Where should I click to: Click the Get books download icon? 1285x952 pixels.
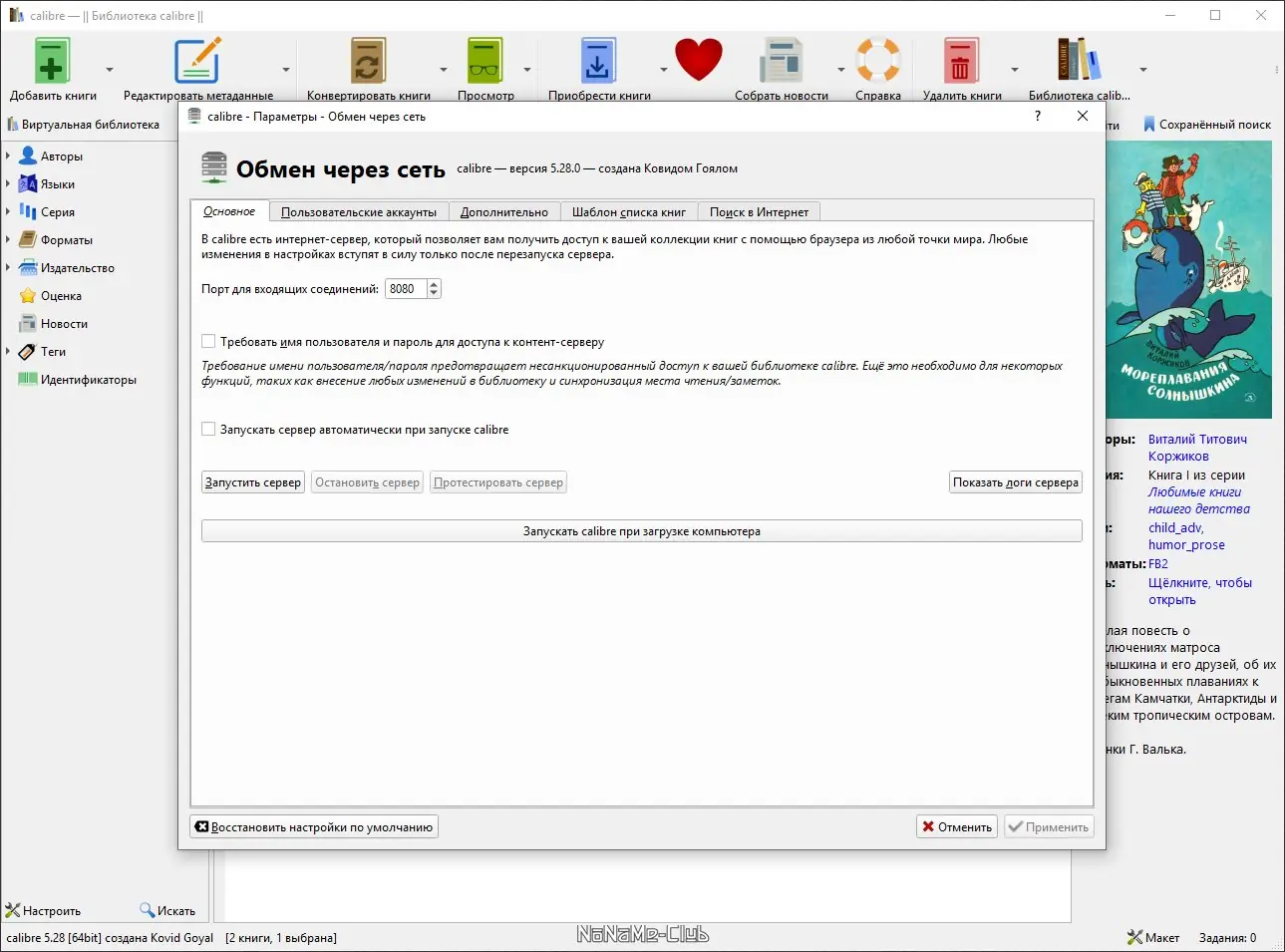tap(598, 61)
